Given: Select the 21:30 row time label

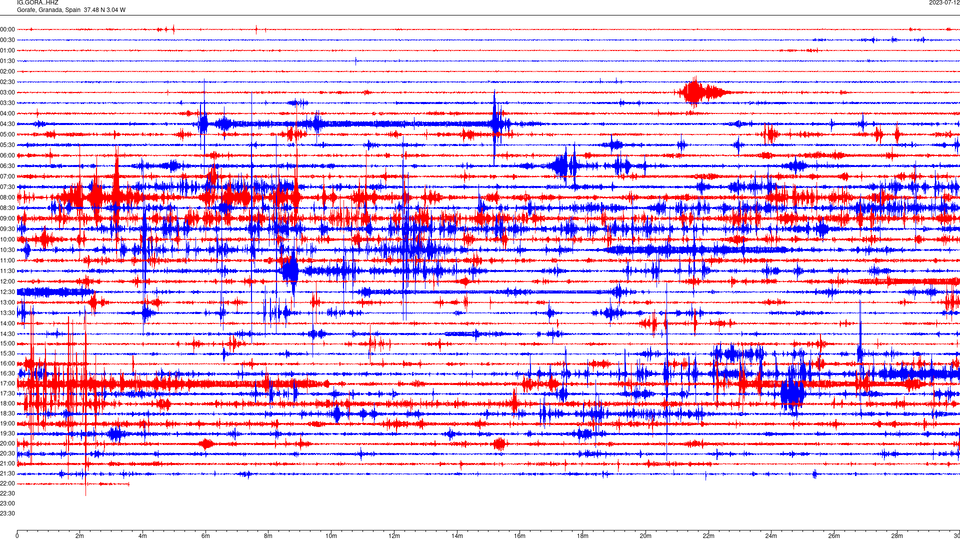Looking at the screenshot, I should (x=7, y=473).
